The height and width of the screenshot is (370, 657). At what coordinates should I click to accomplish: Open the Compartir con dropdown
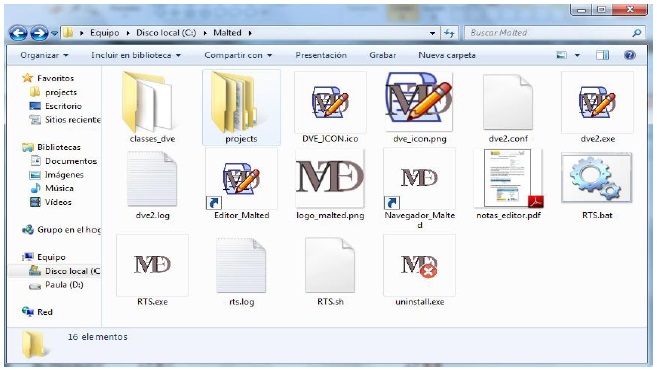(238, 55)
